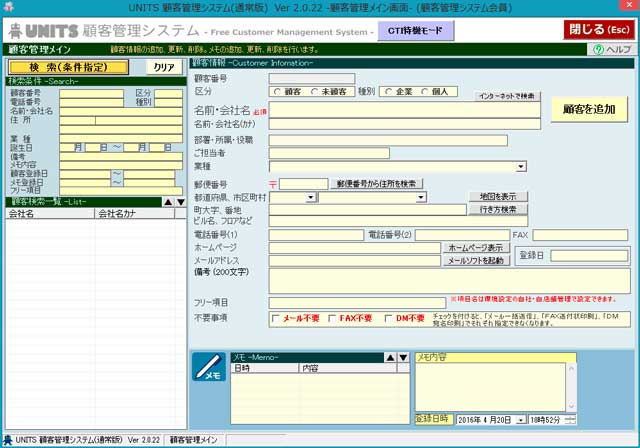Click the ホームページ input field
Image resolution: width=640 pixels, height=448 pixels.
coord(355,248)
